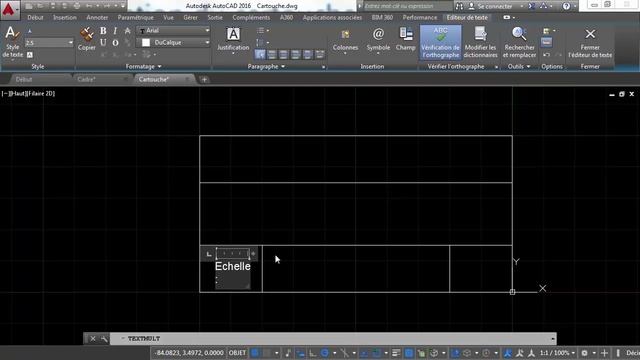Toggle strikethrough text formatting
The height and width of the screenshot is (360, 640).
(x=127, y=31)
